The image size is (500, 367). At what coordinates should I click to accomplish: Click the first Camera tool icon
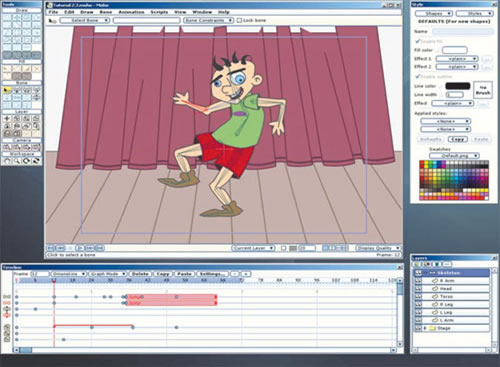(7, 147)
